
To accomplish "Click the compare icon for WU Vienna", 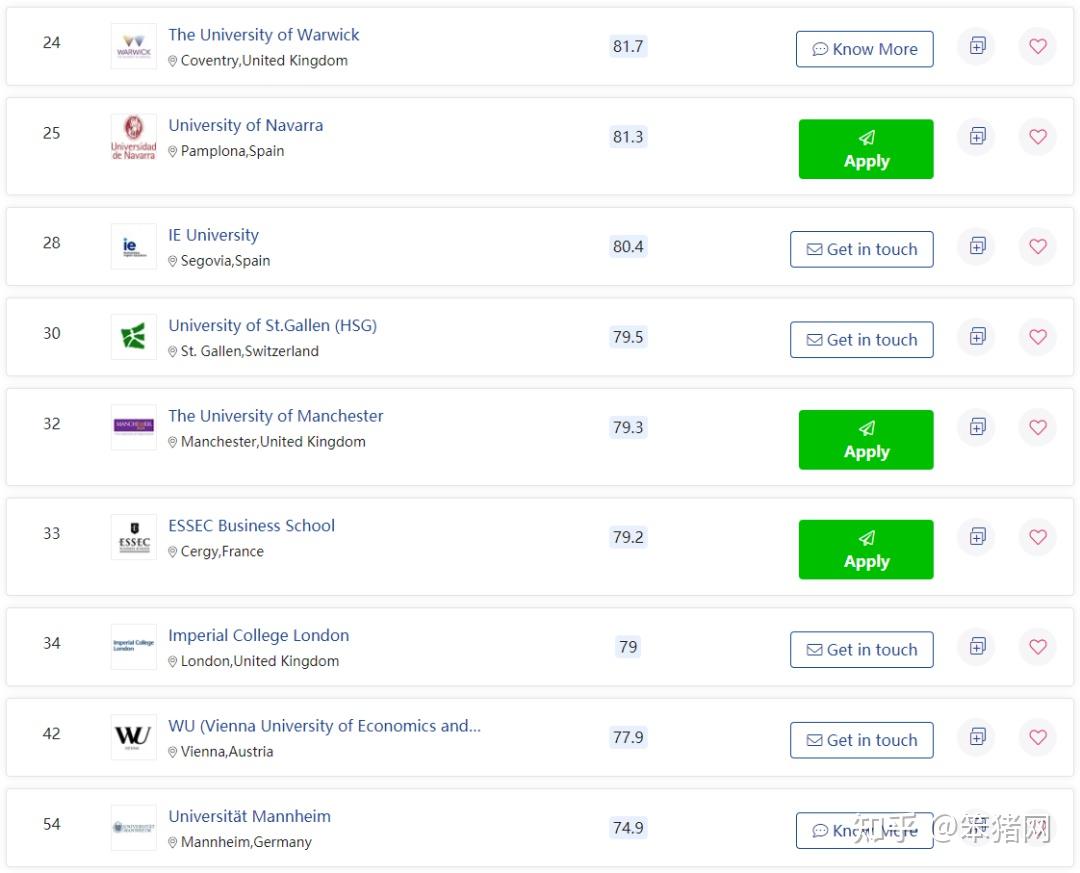I will 976,737.
